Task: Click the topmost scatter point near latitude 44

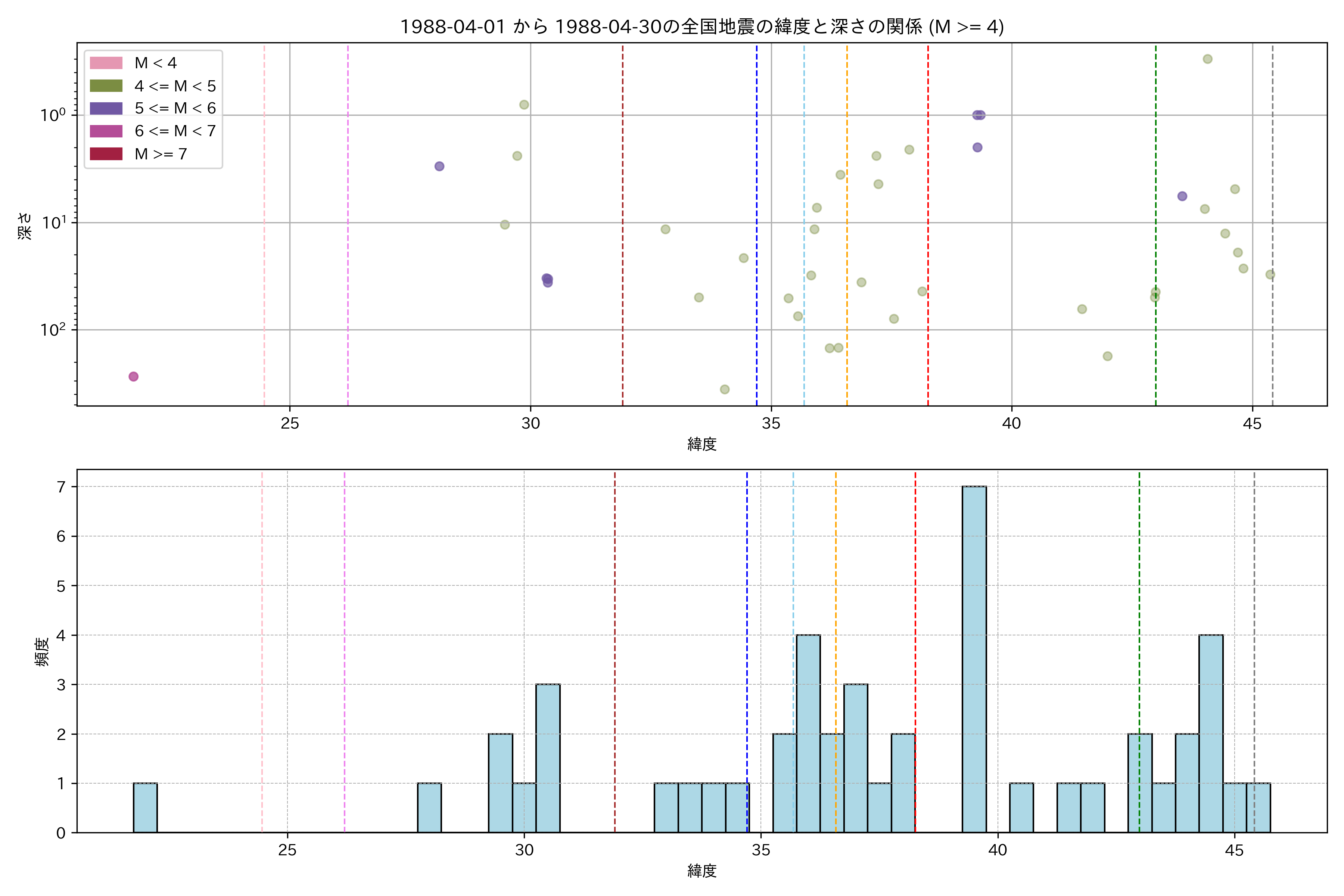Action: (x=1207, y=59)
